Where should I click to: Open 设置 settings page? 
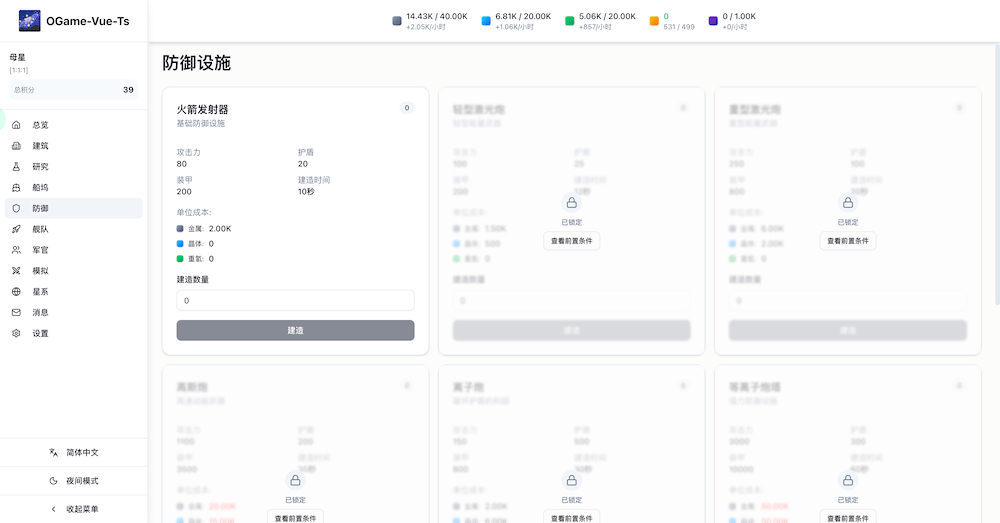[x=40, y=334]
